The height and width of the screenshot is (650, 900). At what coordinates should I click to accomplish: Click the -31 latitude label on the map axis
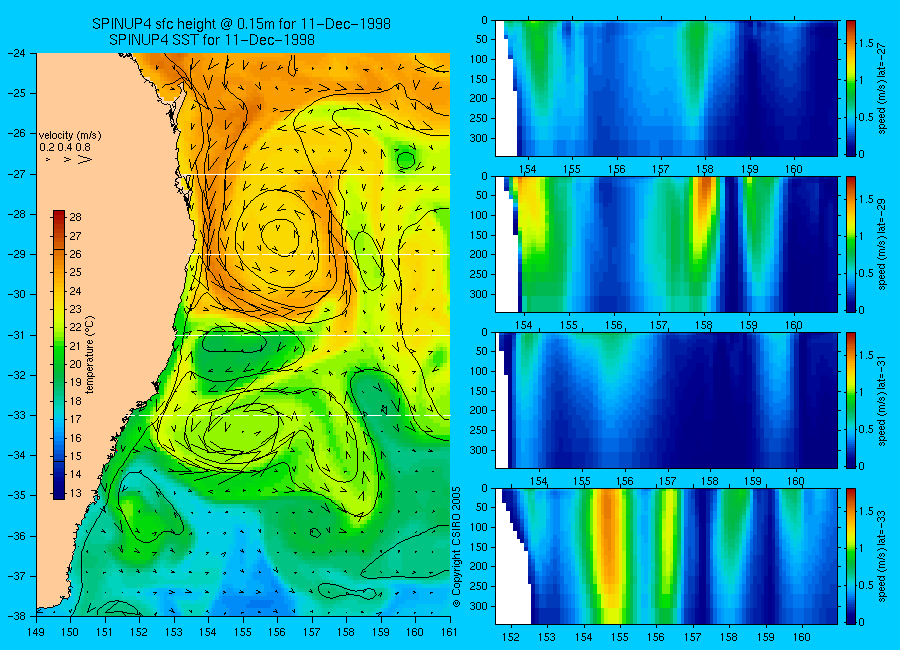point(17,335)
